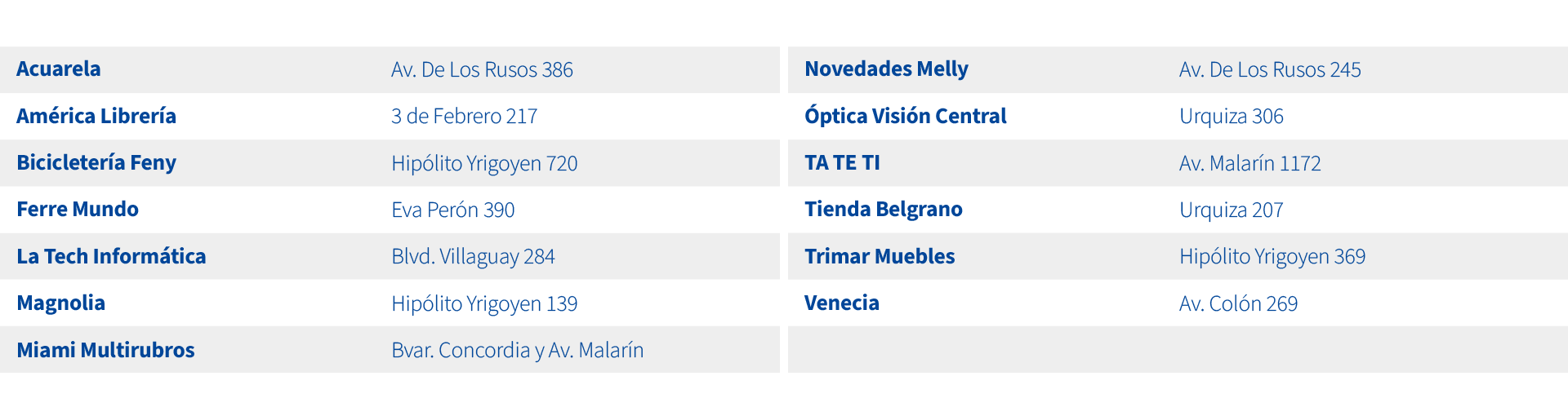Viewport: 1568px width, 416px height.
Task: Open the Ferre Mundo listing
Action: point(78,210)
